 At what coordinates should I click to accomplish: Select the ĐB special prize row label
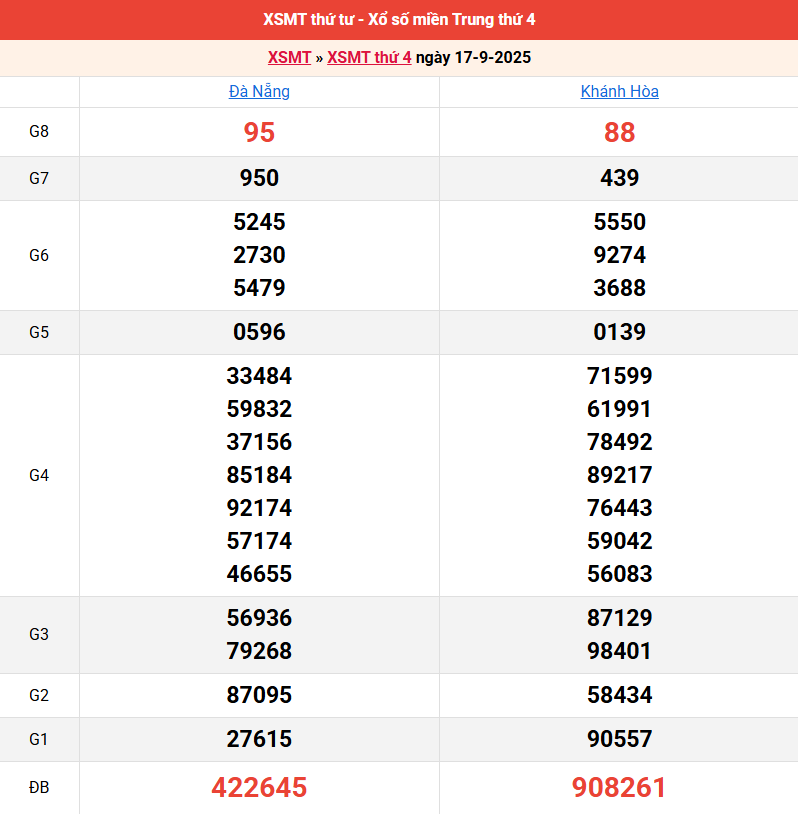[39, 788]
